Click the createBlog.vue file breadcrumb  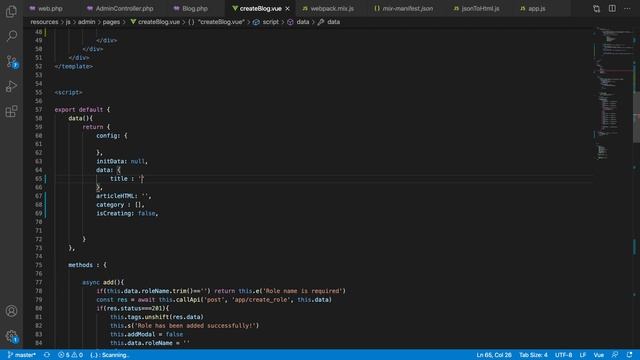click(x=155, y=22)
